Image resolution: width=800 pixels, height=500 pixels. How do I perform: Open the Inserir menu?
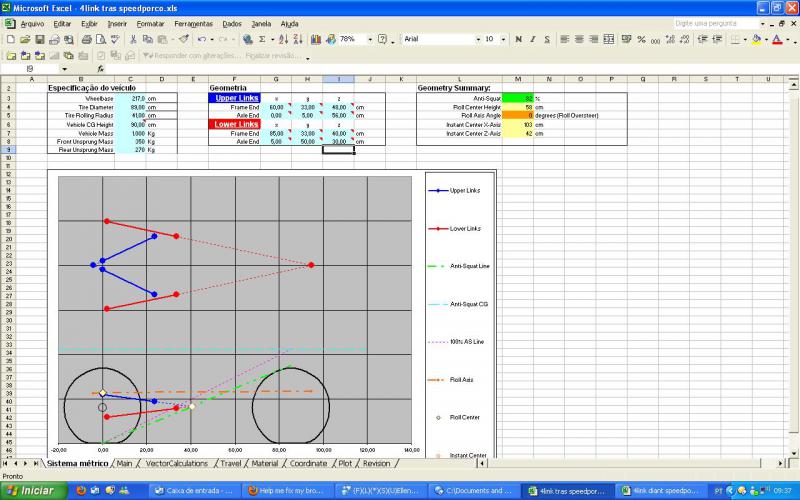(117, 24)
